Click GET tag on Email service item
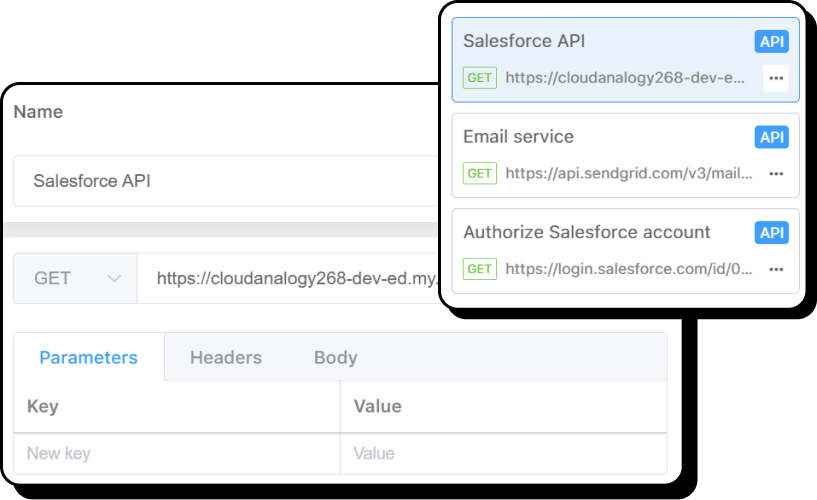 tap(480, 173)
